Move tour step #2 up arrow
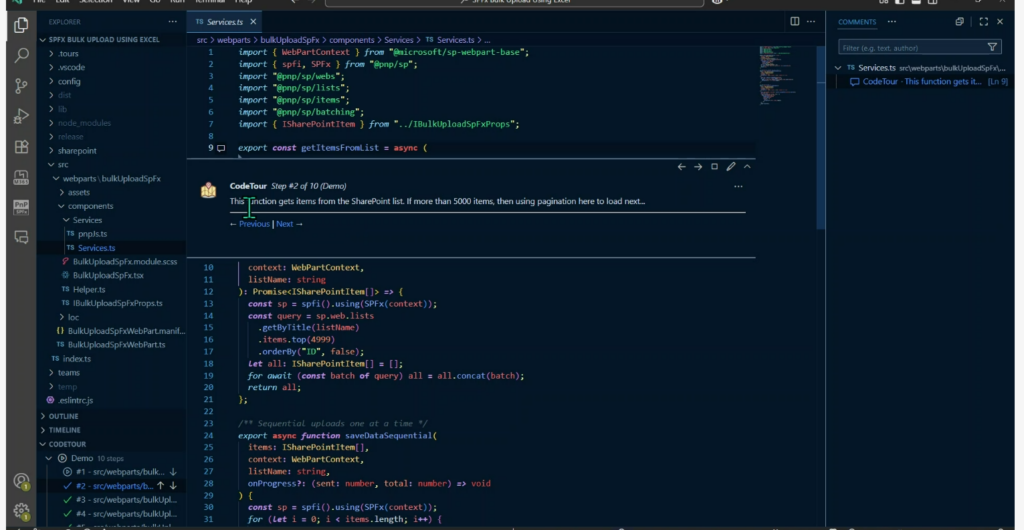 click(160, 486)
